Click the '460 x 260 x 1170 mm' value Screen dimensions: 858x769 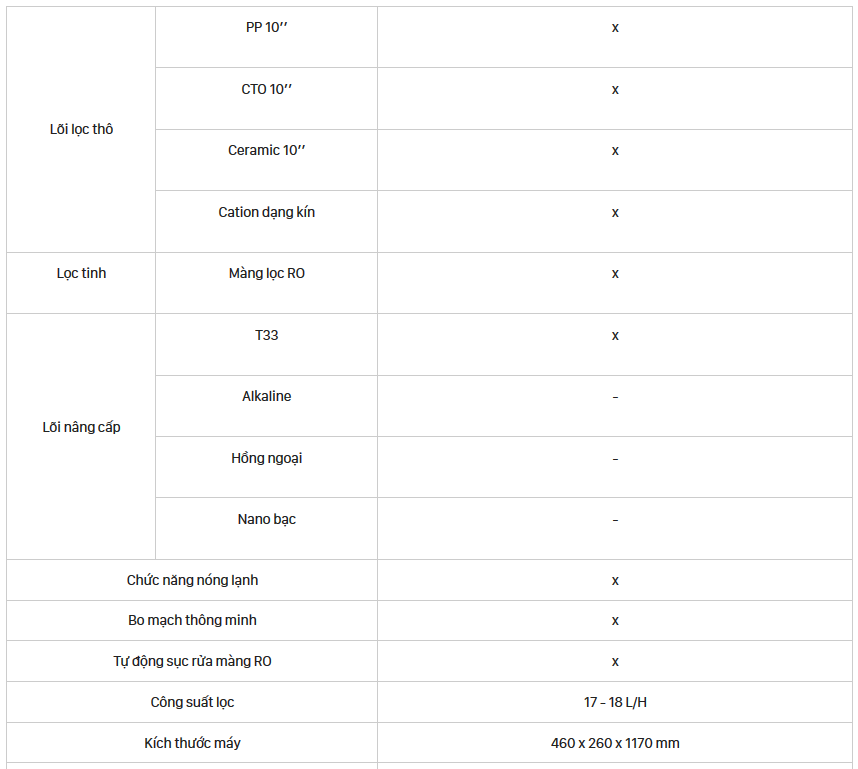[x=615, y=743]
